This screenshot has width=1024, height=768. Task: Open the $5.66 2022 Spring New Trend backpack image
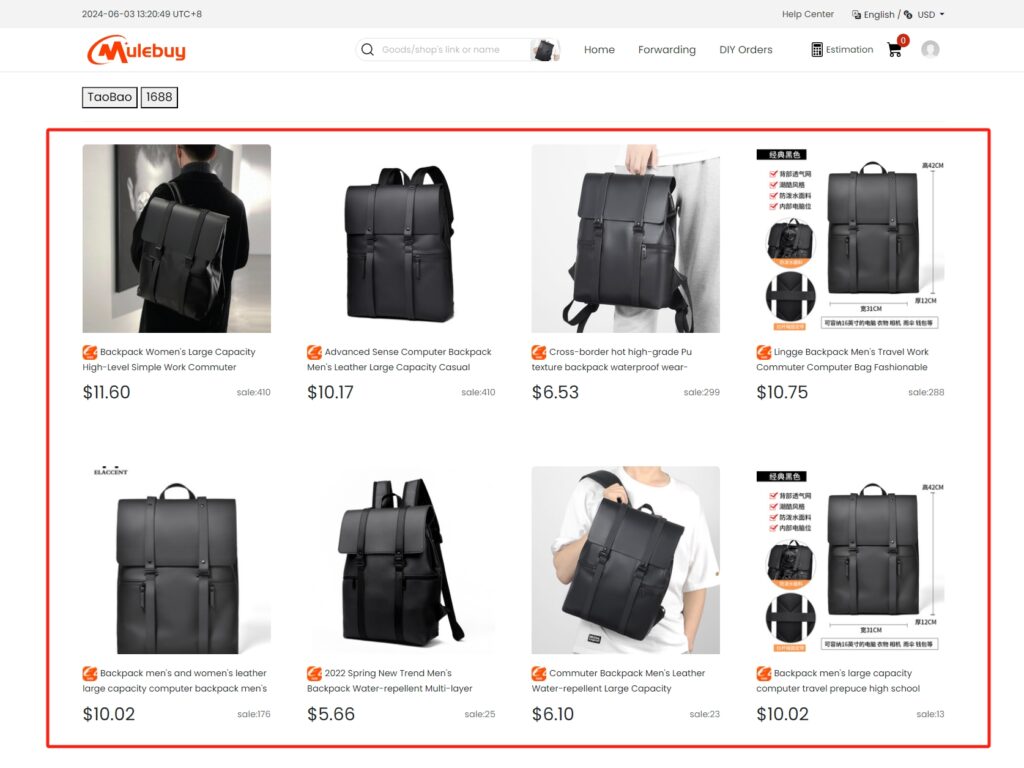[x=401, y=560]
